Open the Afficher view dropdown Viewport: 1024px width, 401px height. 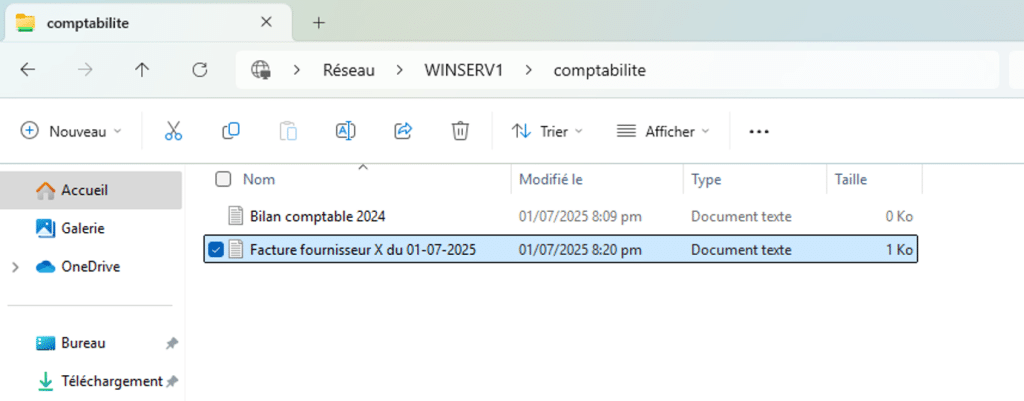point(663,131)
